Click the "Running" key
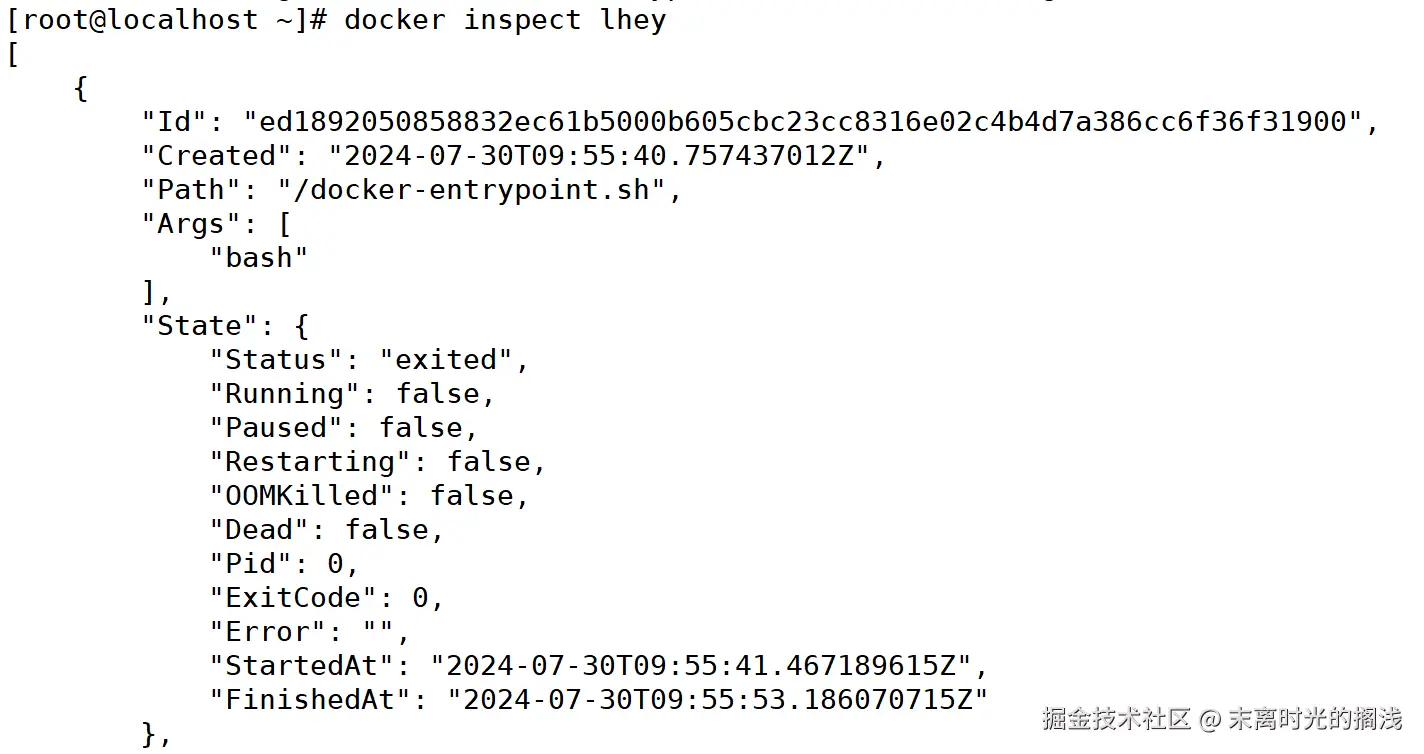The height and width of the screenshot is (754, 1424). tap(284, 394)
